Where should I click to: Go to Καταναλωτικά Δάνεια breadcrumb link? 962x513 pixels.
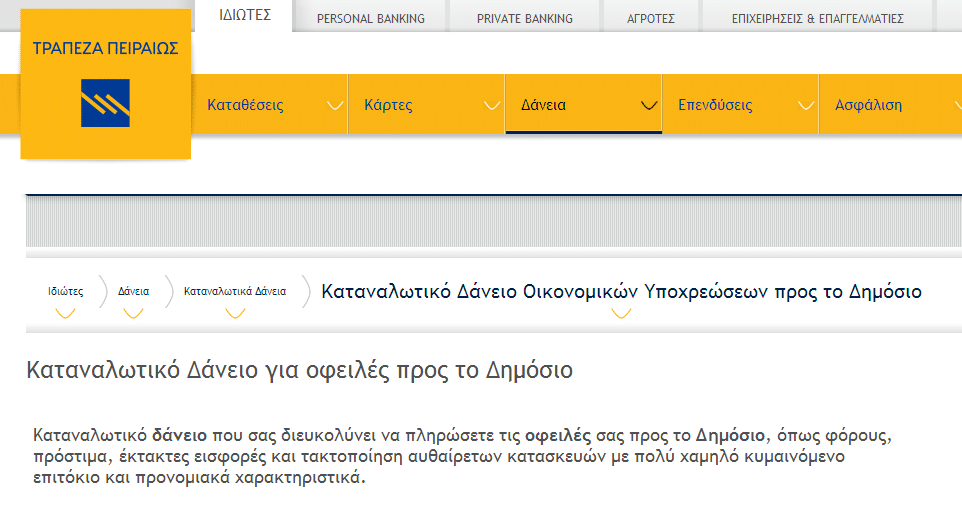235,291
